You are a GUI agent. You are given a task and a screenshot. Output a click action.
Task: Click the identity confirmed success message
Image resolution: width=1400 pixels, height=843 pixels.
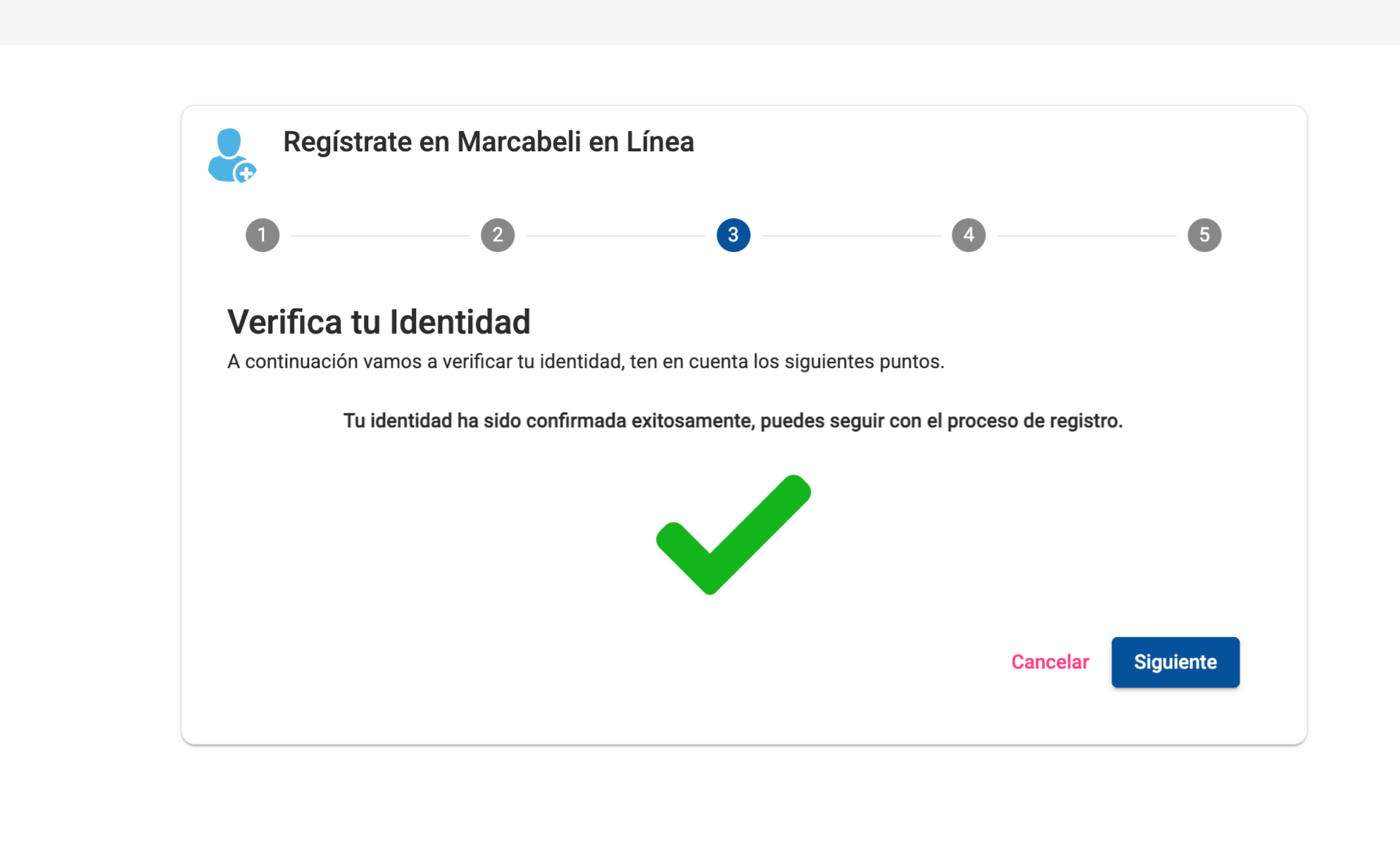tap(733, 421)
